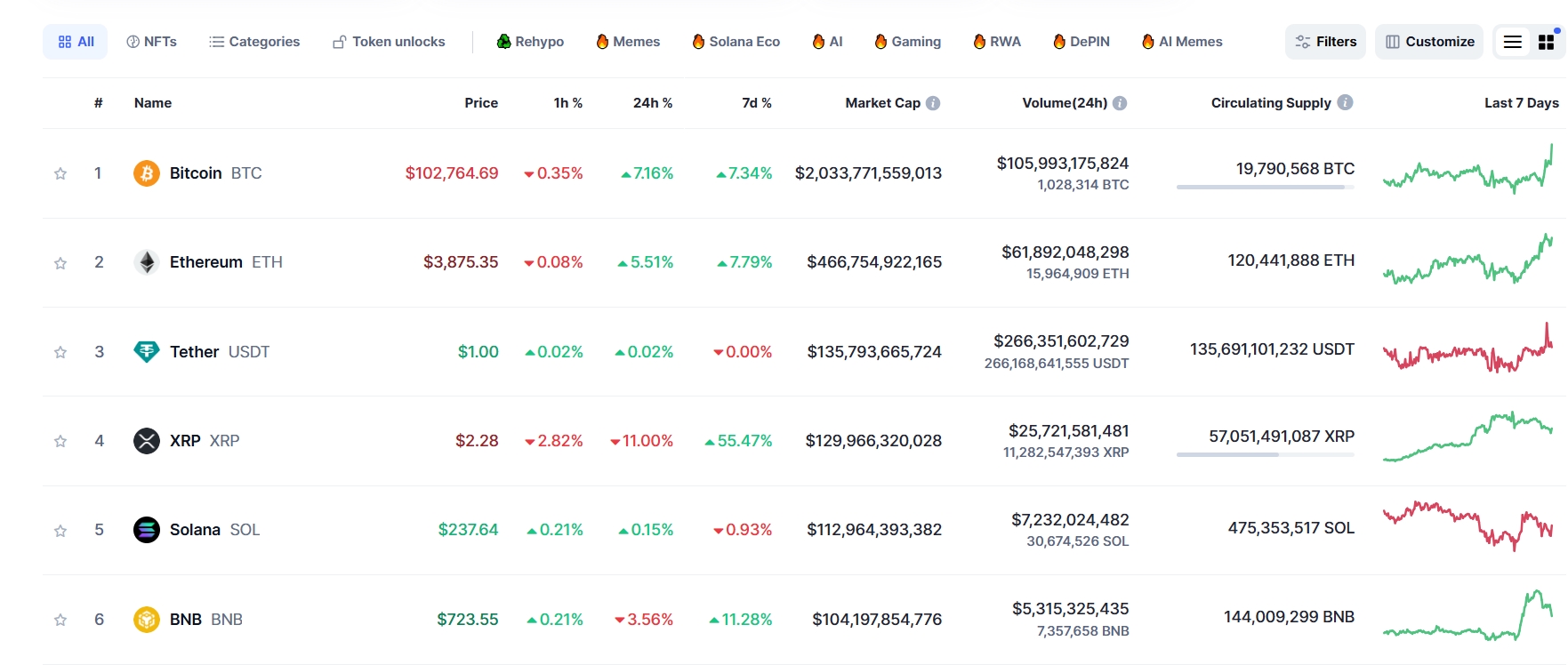Click the XRP logo icon

tap(147, 441)
